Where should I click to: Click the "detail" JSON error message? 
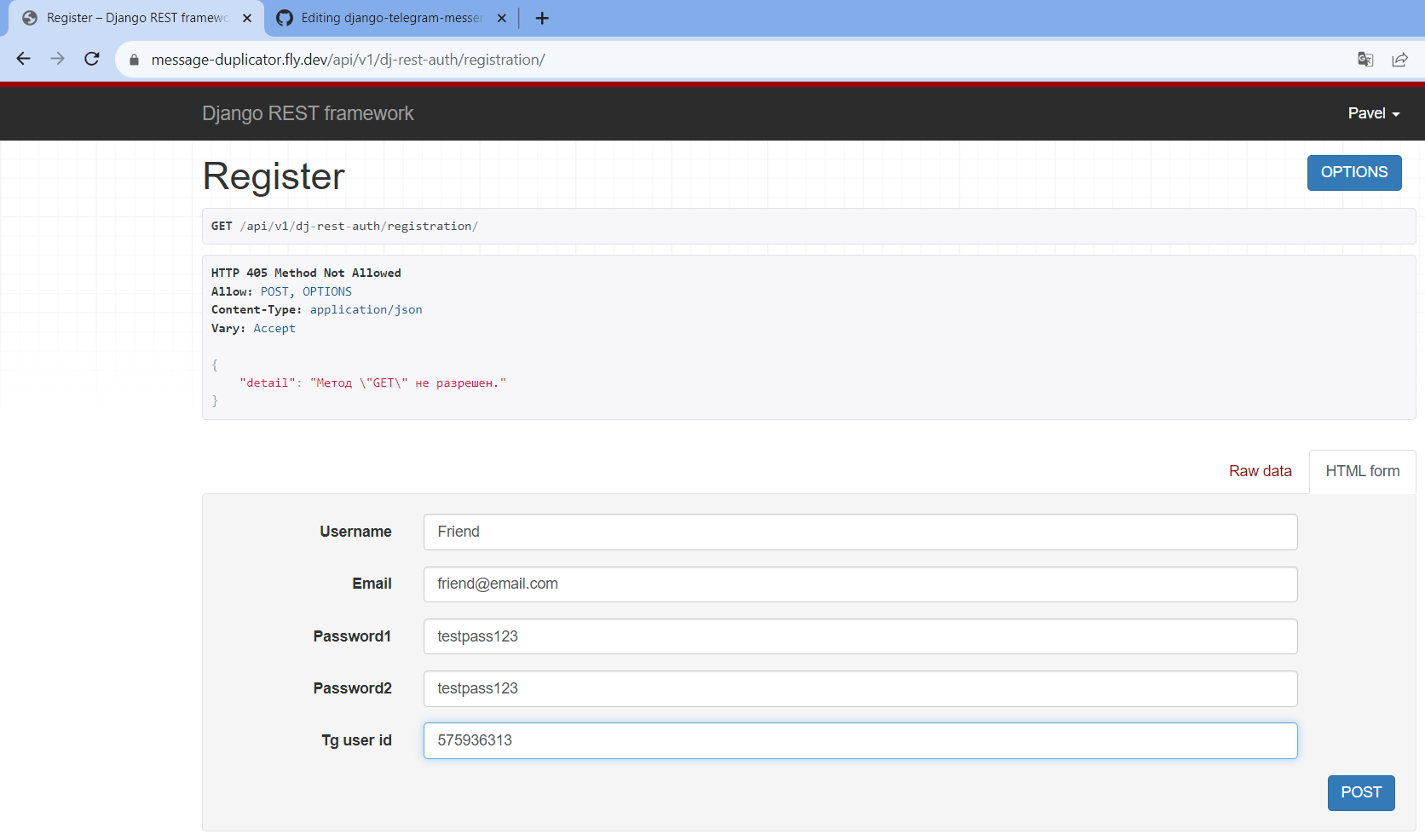(x=372, y=383)
